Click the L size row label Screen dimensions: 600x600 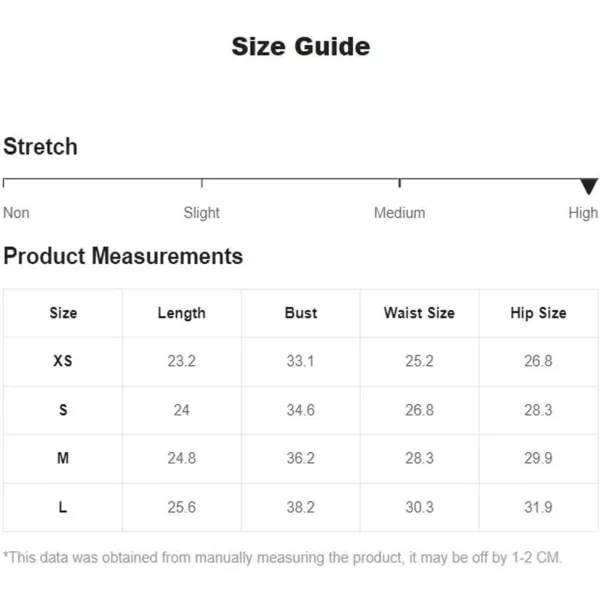coord(63,507)
